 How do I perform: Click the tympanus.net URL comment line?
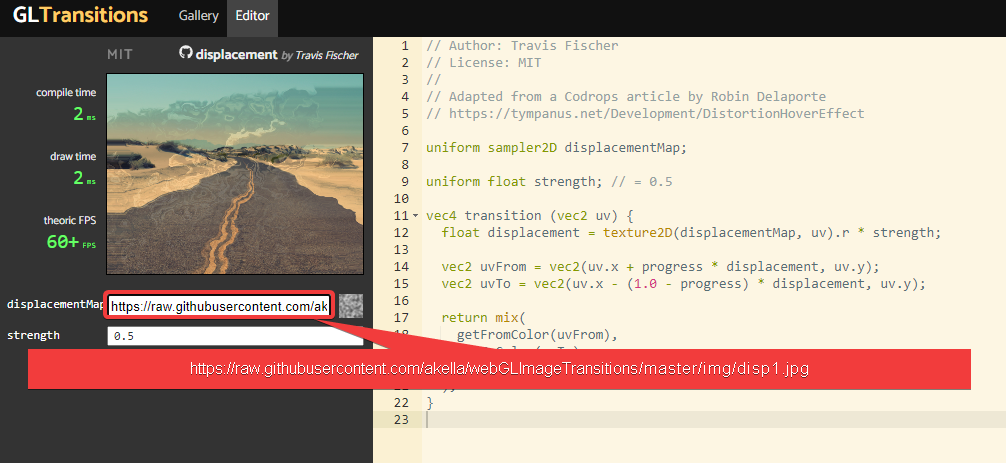645,114
